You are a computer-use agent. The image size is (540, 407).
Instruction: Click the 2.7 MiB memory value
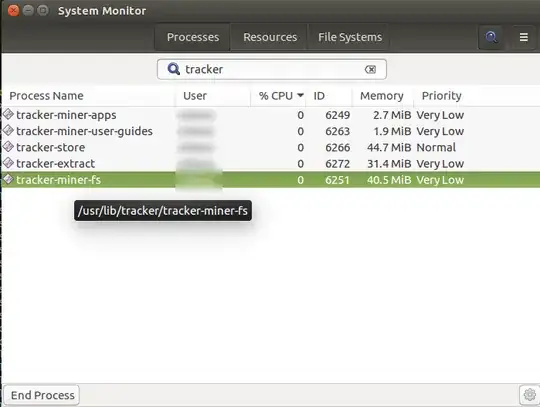(392, 115)
